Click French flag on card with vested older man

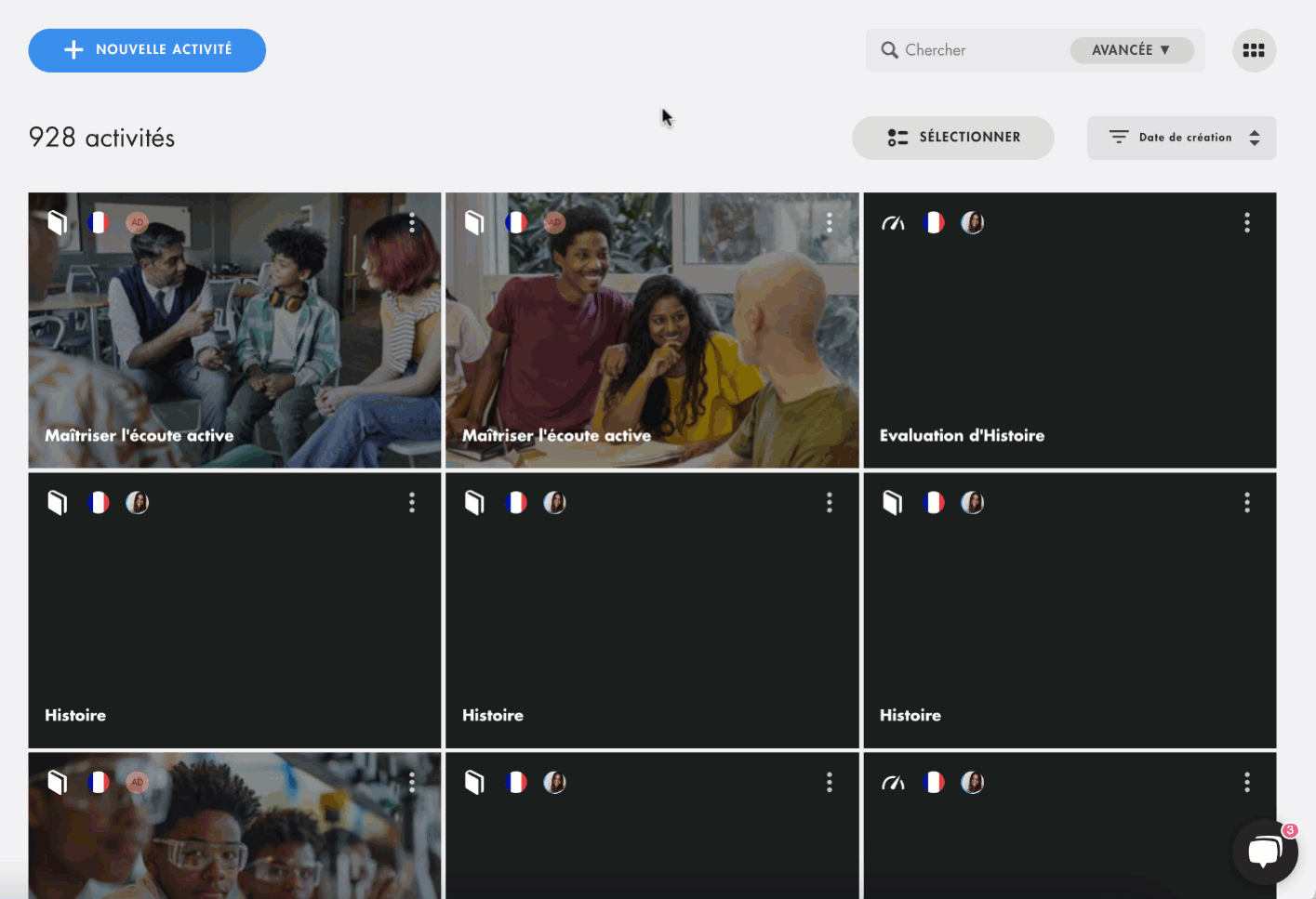click(x=99, y=223)
